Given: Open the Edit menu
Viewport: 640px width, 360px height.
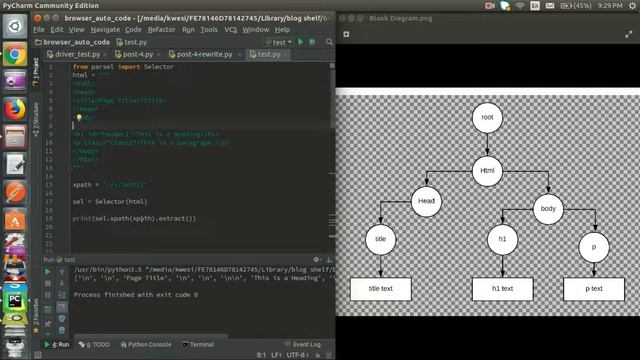Looking at the screenshot, I should tap(57, 29).
